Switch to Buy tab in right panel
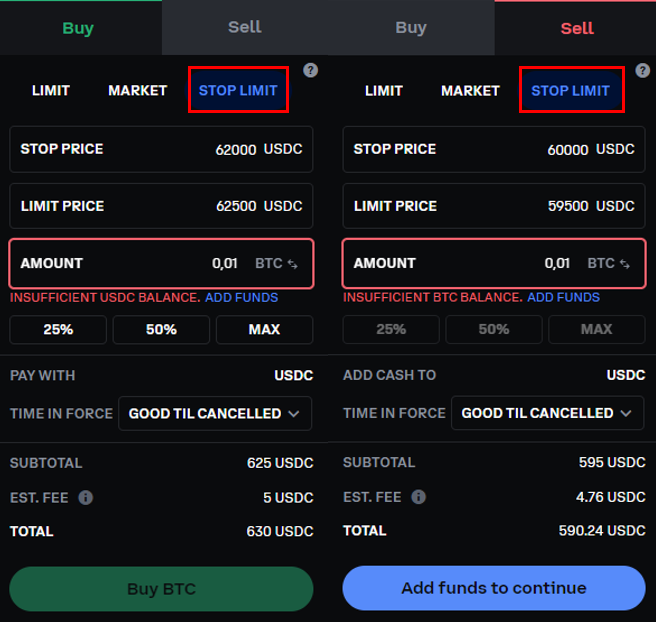 point(410,27)
